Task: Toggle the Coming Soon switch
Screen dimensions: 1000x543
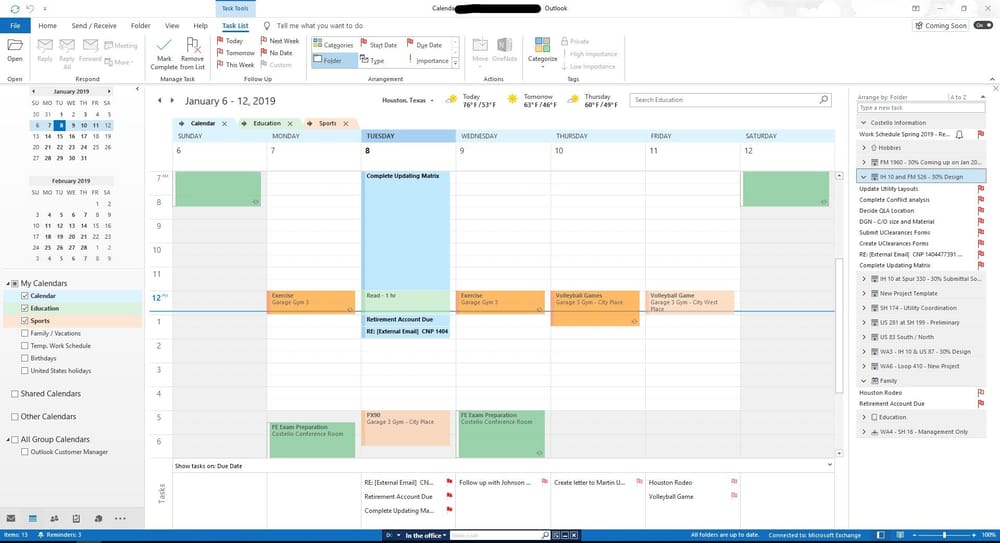Action: point(983,26)
